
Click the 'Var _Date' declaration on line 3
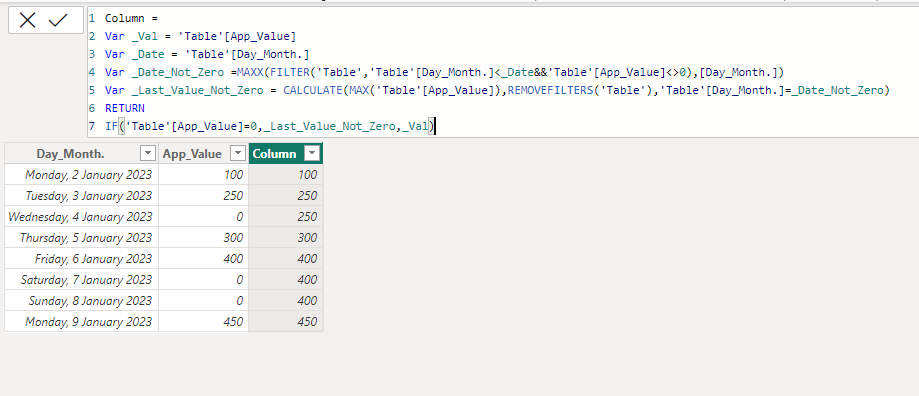click(x=135, y=54)
